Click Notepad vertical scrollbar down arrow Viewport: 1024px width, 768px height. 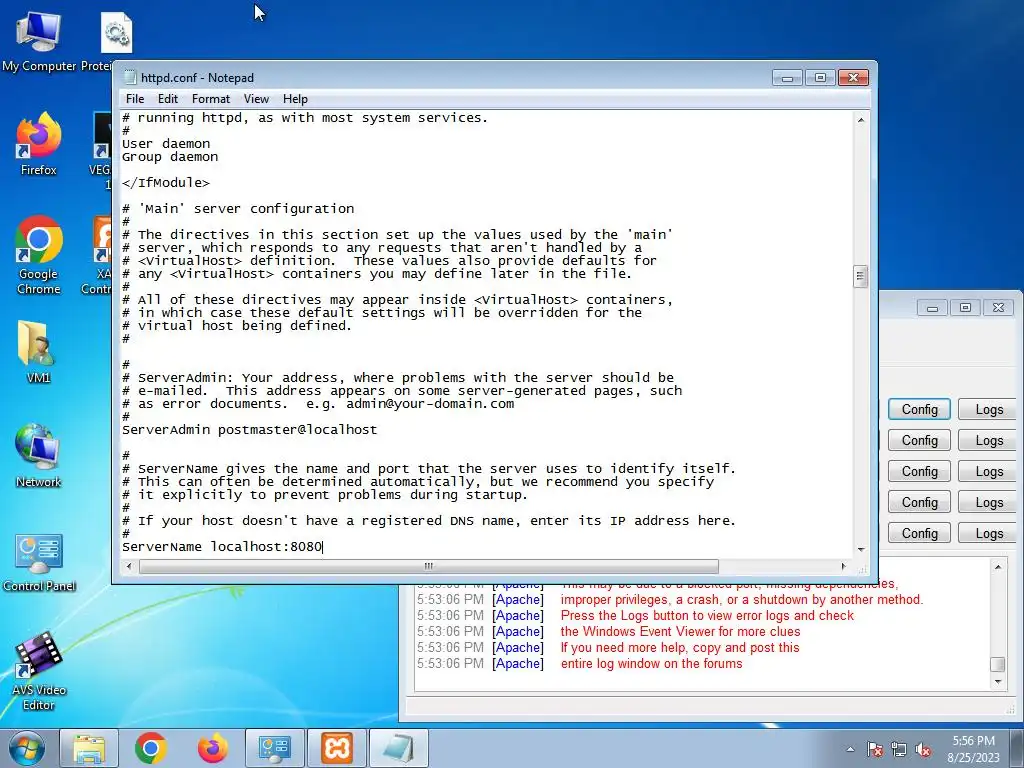[861, 550]
